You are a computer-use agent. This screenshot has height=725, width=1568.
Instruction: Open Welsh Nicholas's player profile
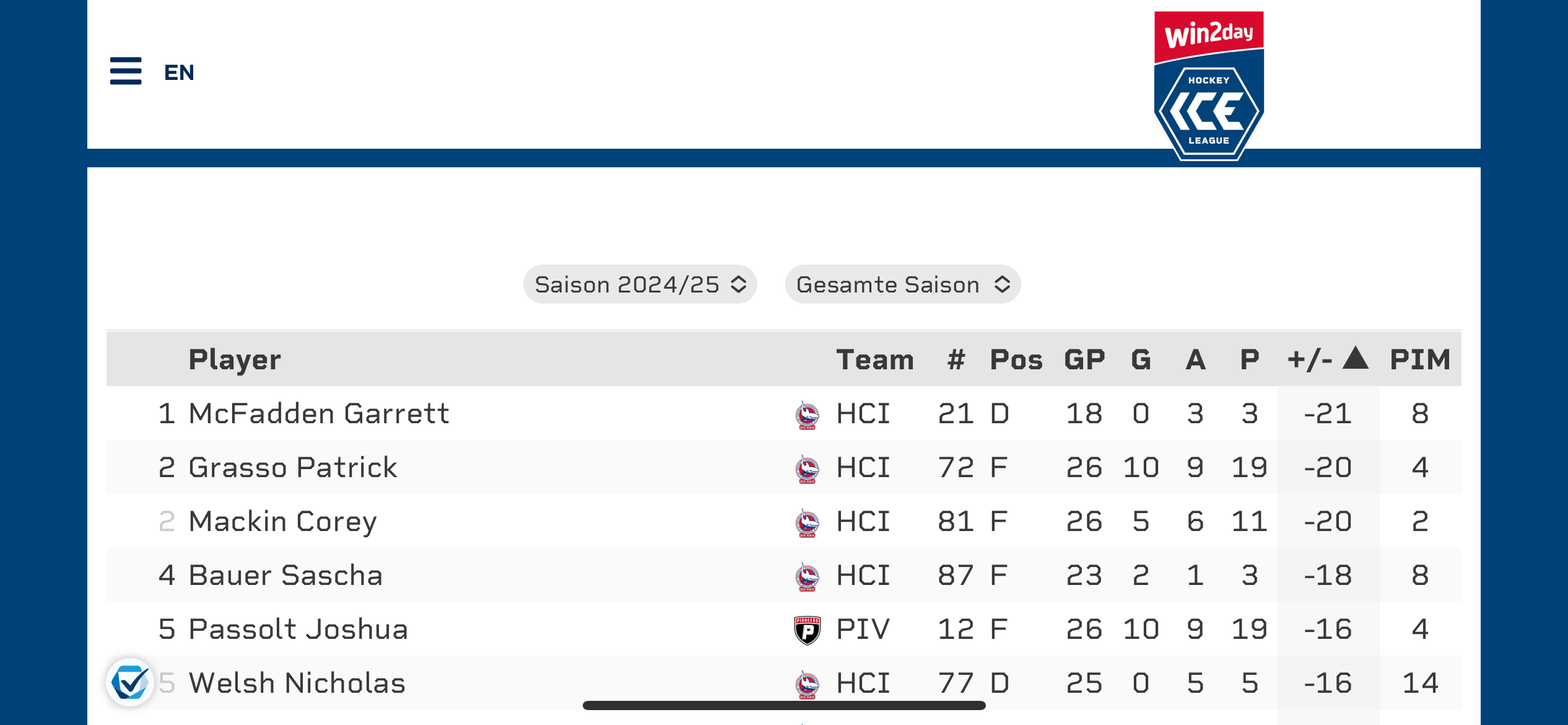pyautogui.click(x=297, y=683)
